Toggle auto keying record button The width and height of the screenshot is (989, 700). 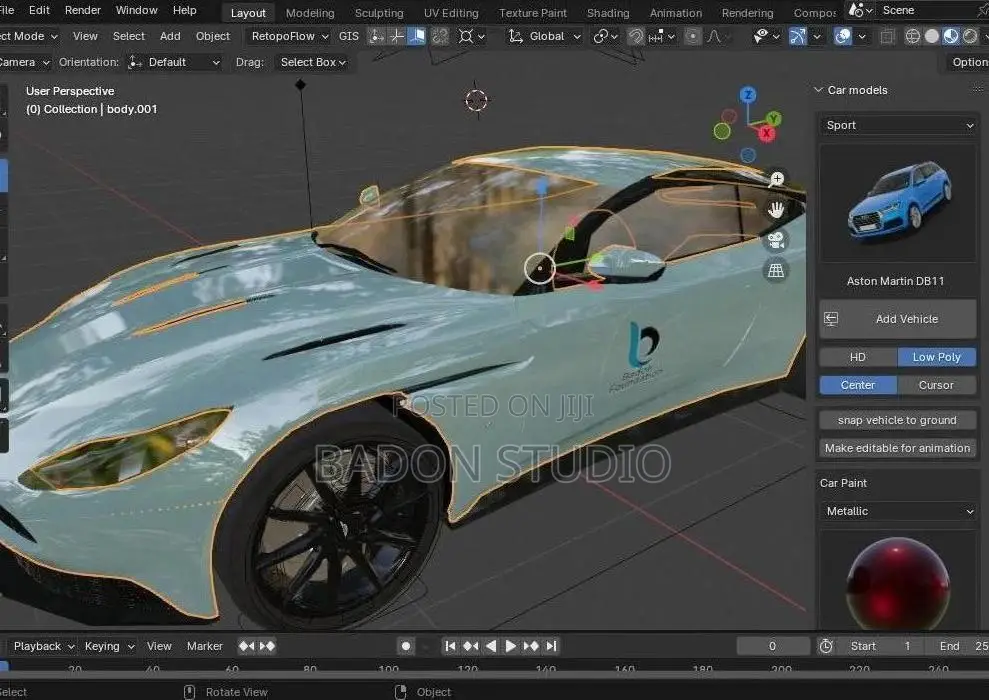(406, 646)
